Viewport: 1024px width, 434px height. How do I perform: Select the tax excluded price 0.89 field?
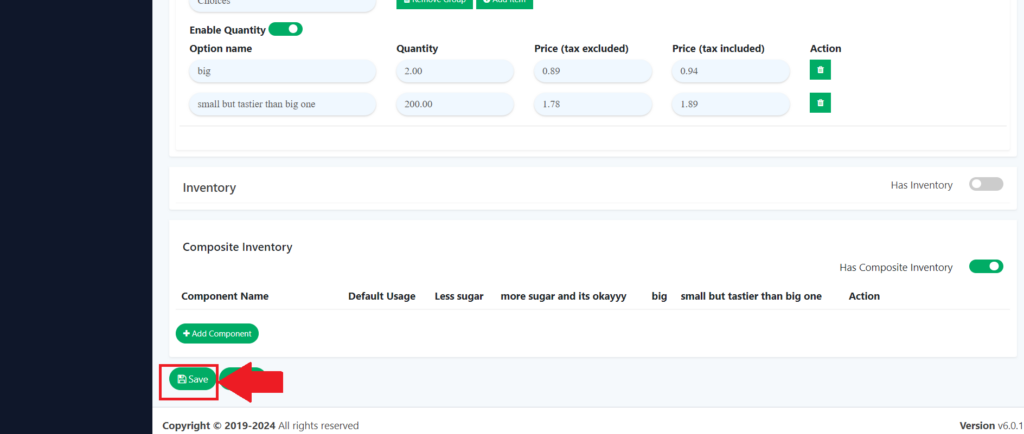[x=593, y=71]
